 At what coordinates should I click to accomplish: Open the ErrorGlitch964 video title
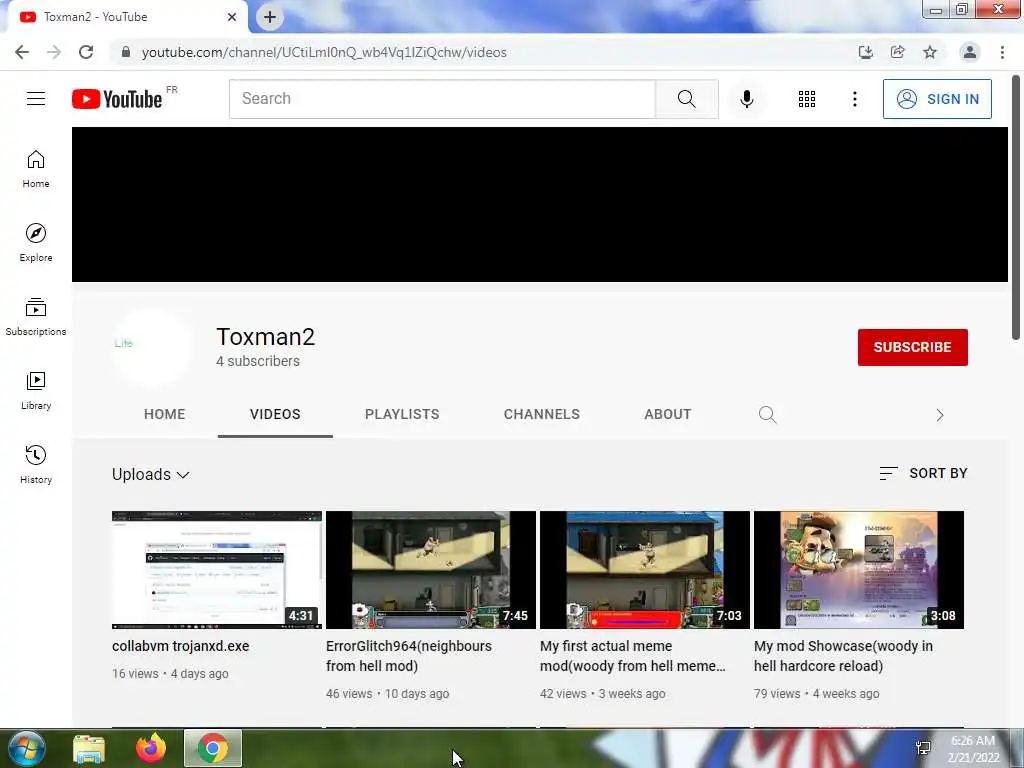click(409, 656)
